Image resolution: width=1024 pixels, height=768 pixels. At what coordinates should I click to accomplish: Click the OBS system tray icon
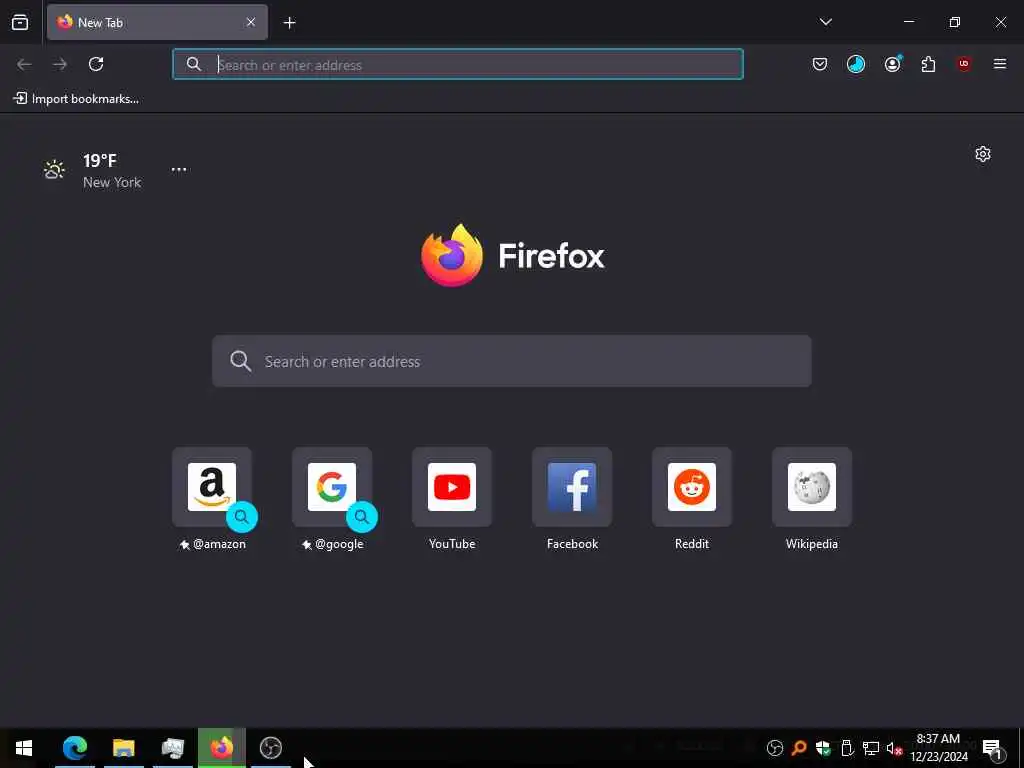[775, 748]
